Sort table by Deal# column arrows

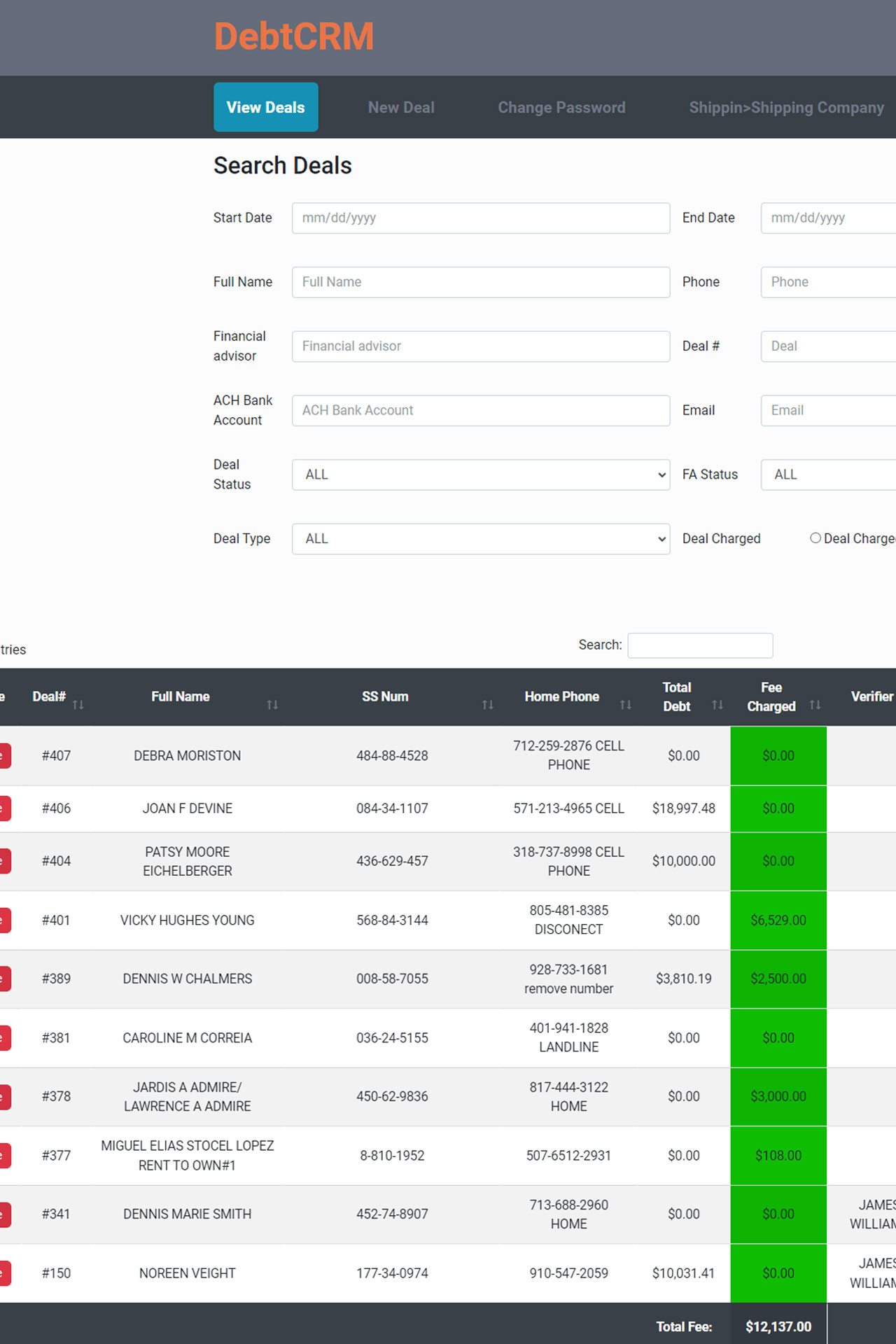78,704
